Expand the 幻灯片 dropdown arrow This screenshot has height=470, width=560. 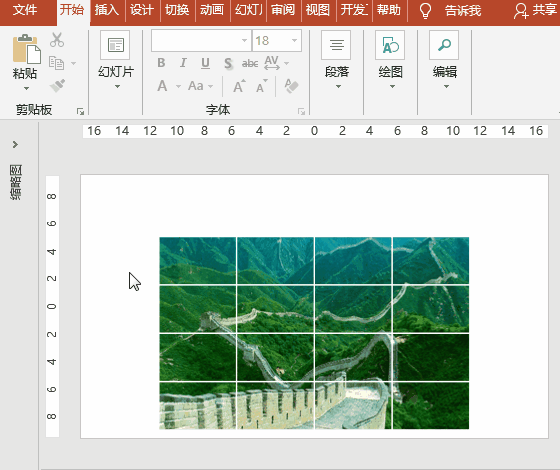tap(117, 87)
